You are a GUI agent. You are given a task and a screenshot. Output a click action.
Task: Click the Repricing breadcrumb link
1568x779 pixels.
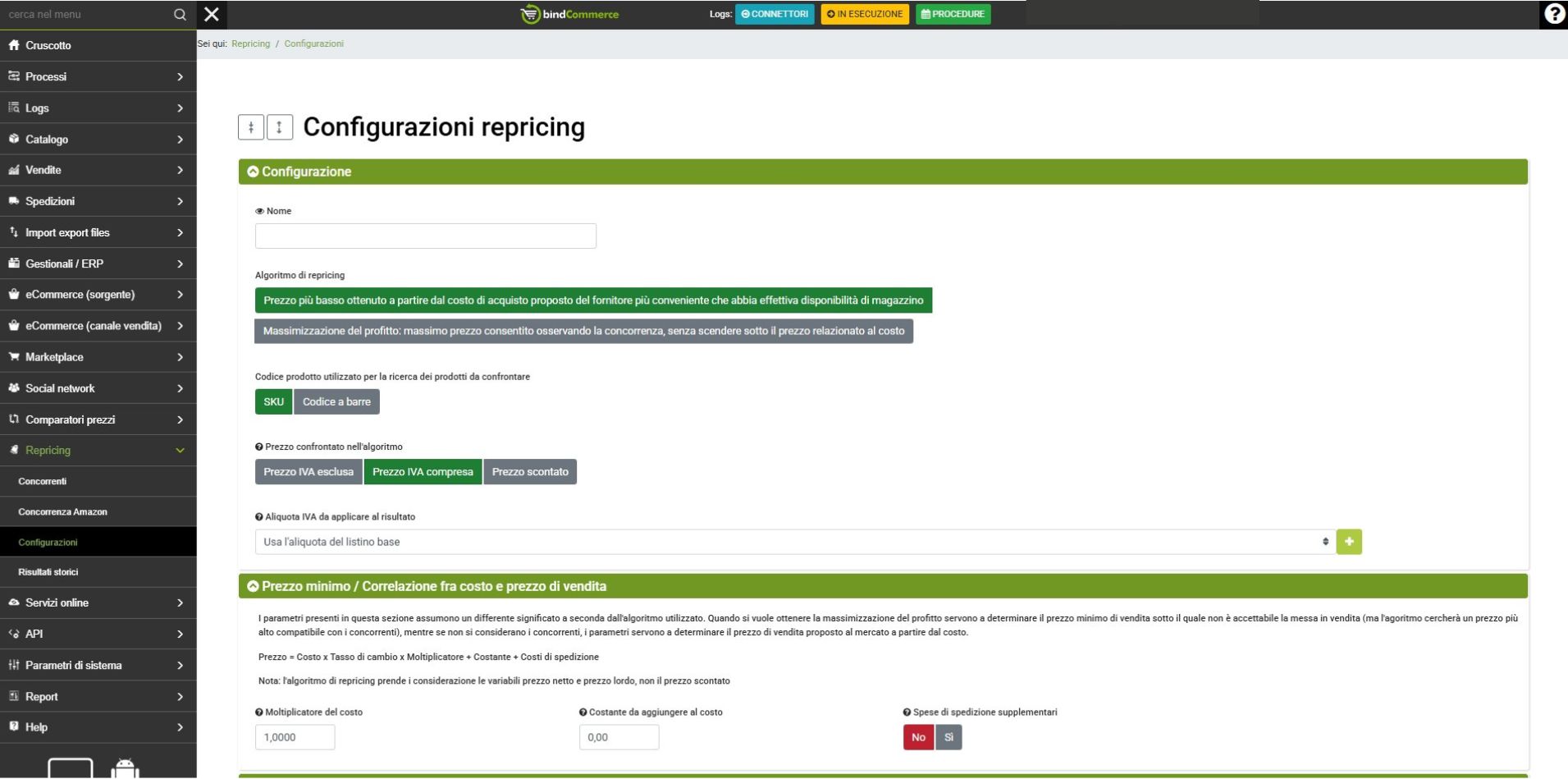click(250, 44)
